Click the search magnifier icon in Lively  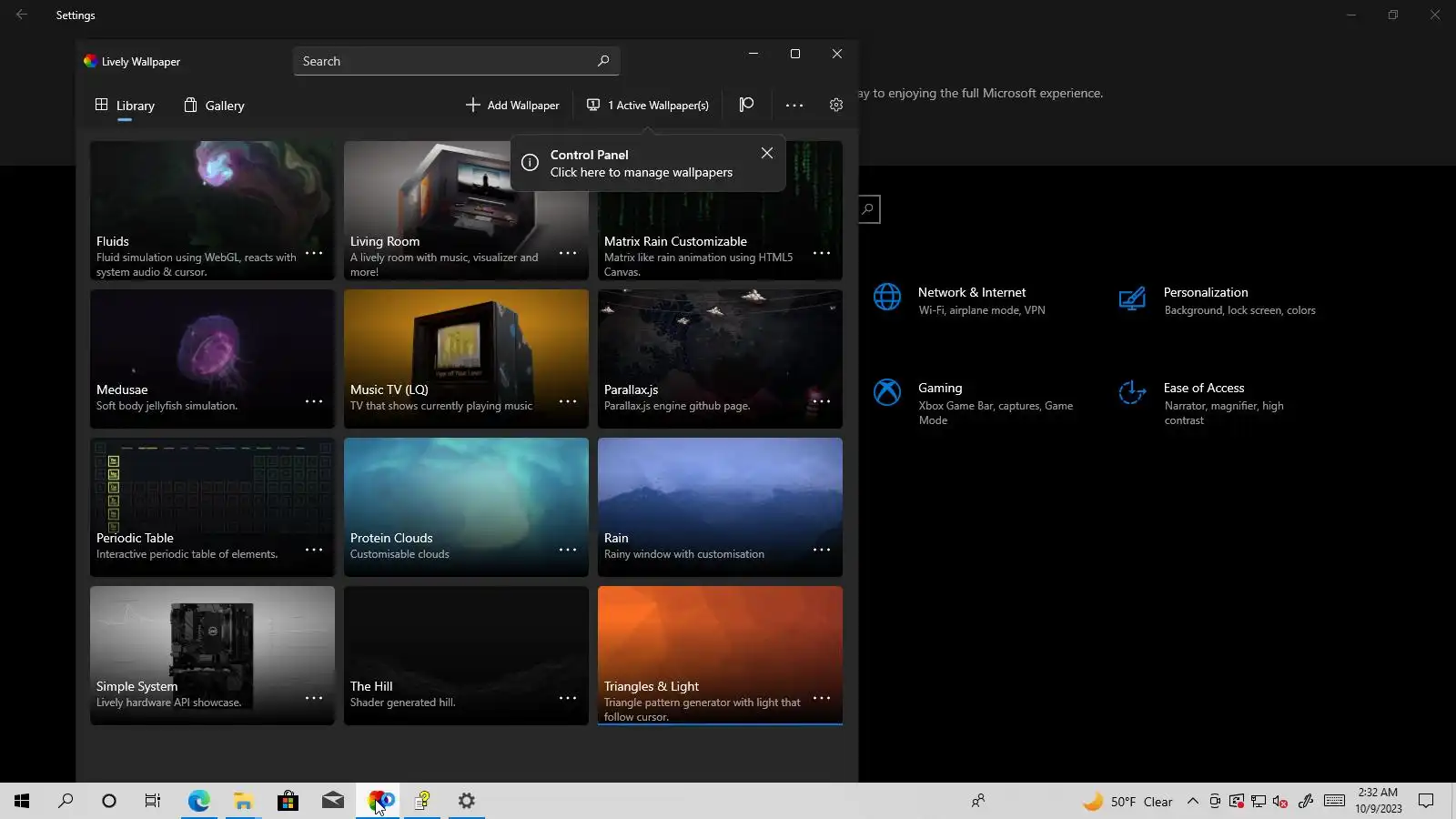pos(602,61)
